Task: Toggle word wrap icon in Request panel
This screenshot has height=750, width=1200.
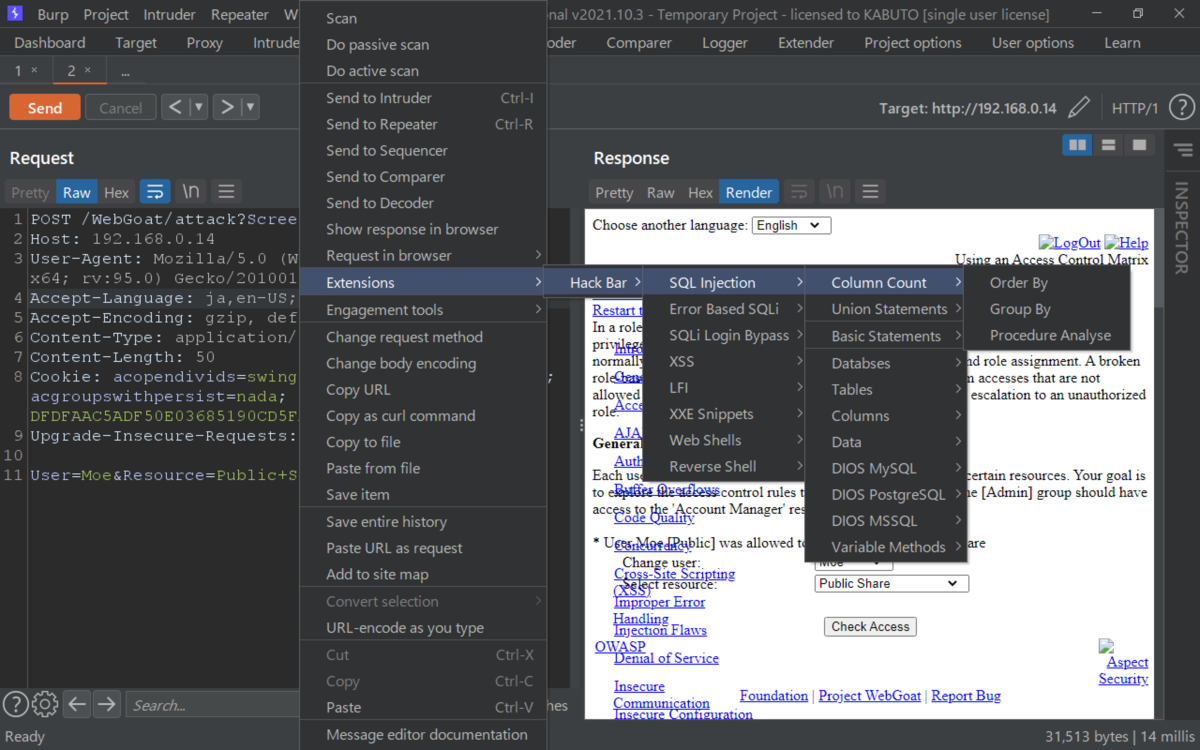Action: [154, 192]
